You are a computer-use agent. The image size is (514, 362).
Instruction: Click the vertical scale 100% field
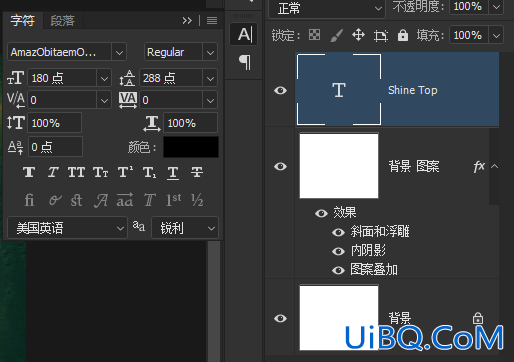pos(55,123)
